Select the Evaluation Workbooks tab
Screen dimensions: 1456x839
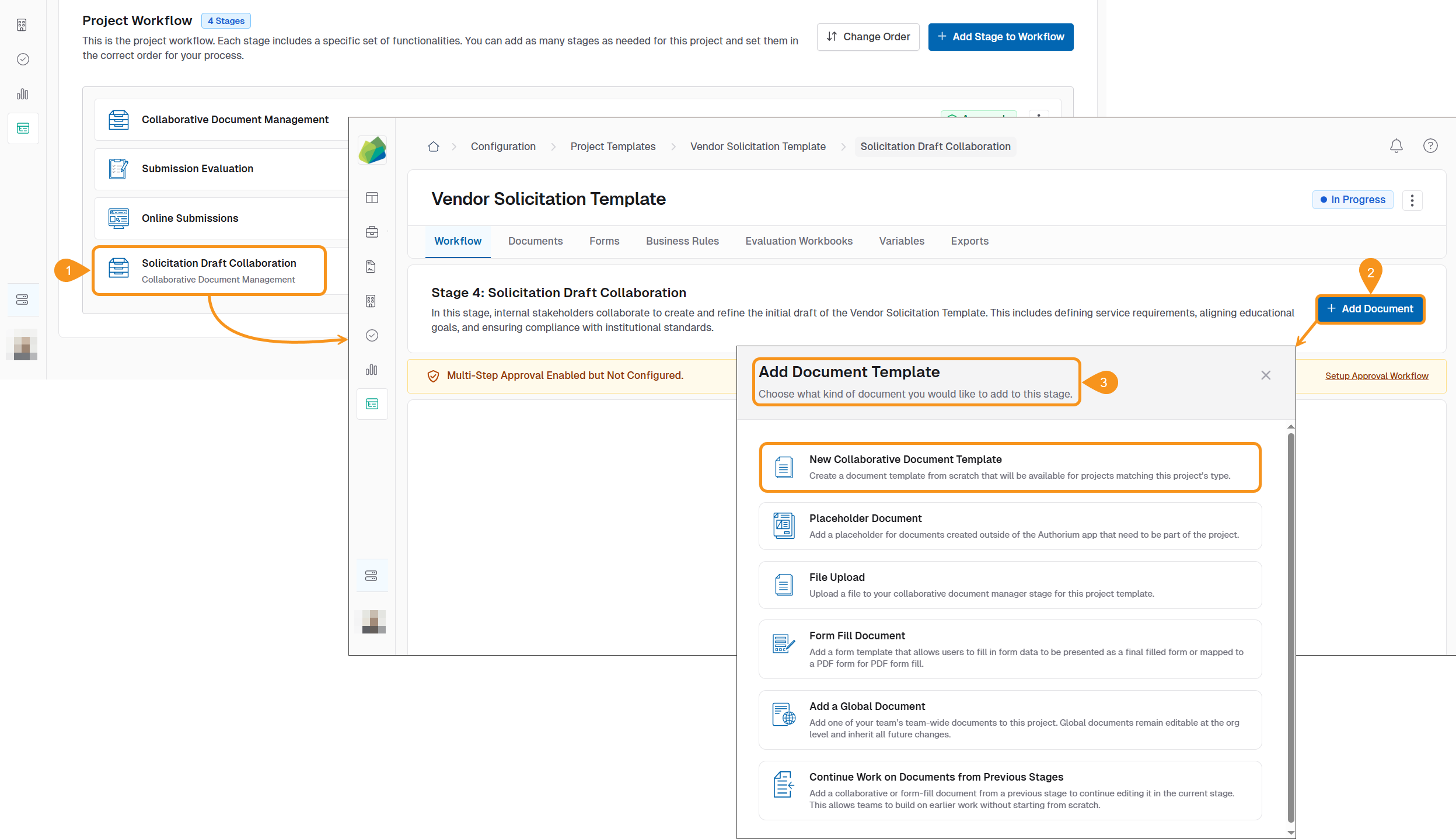coord(798,241)
